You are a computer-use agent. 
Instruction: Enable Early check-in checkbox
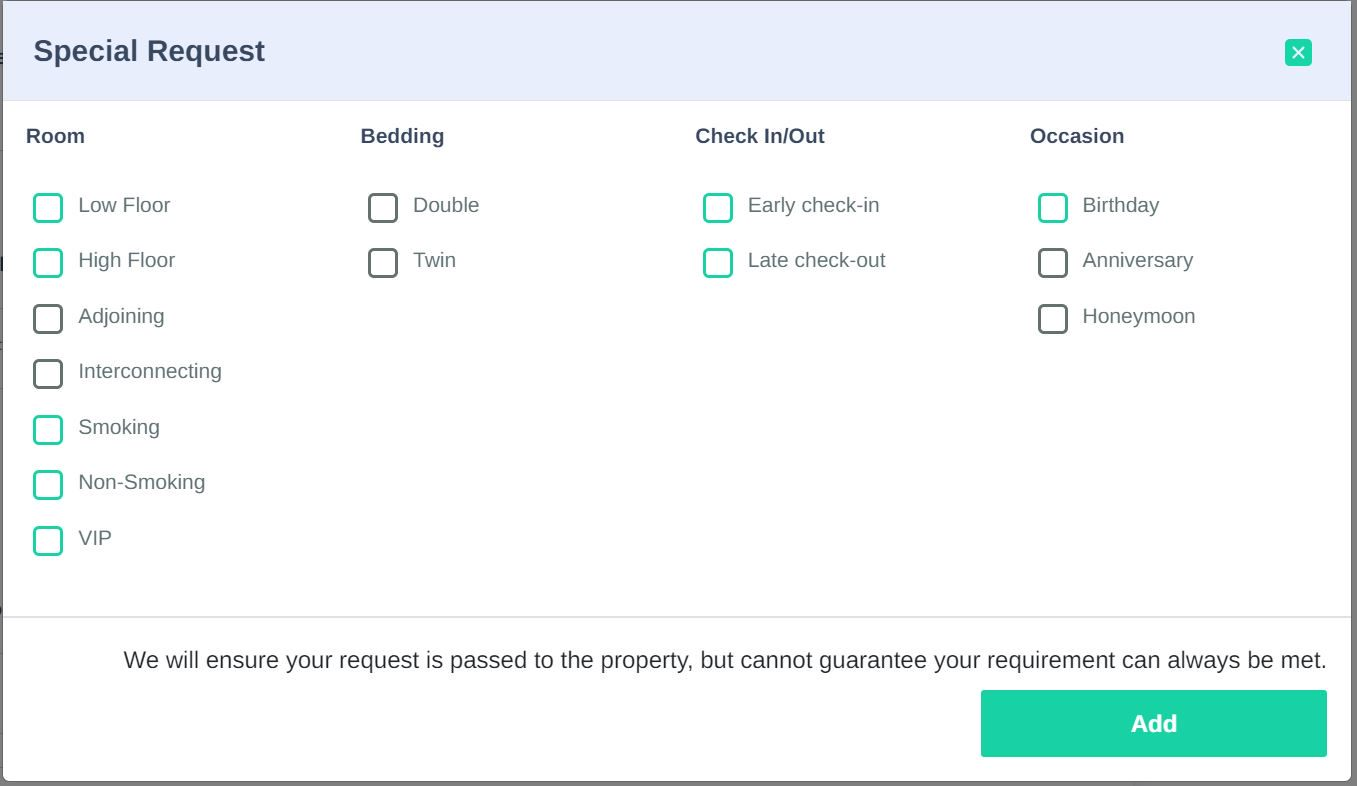[x=718, y=208]
